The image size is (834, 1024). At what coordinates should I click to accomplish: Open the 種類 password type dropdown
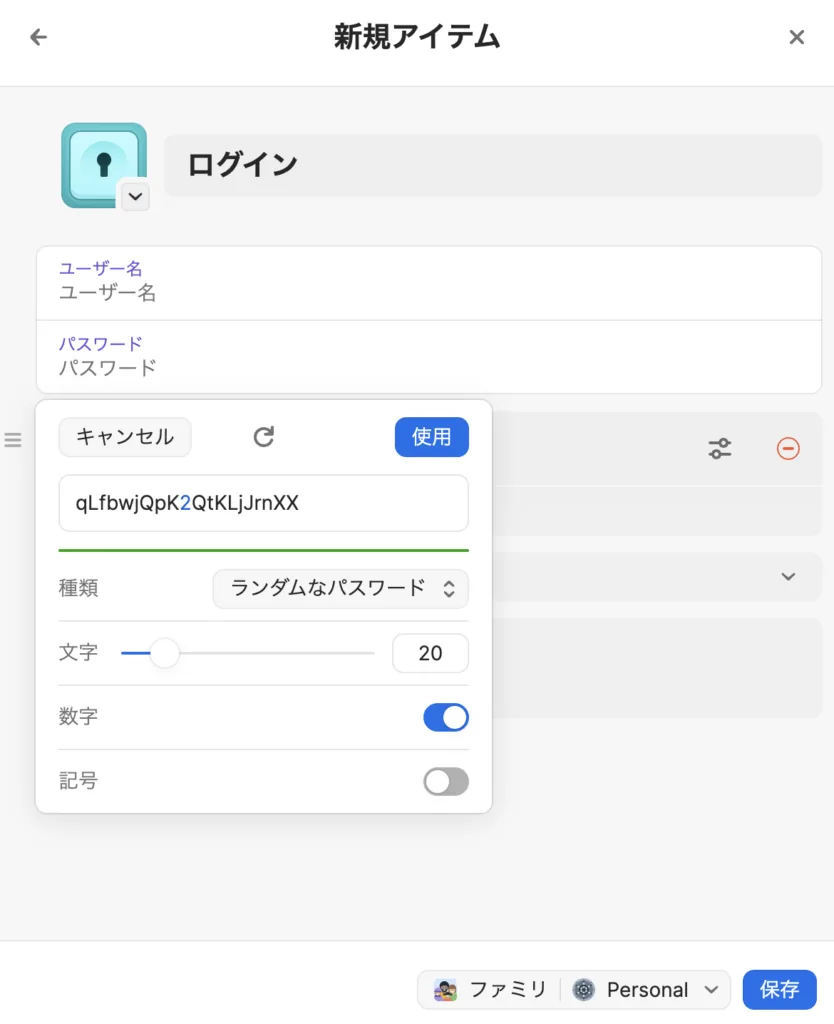point(340,588)
